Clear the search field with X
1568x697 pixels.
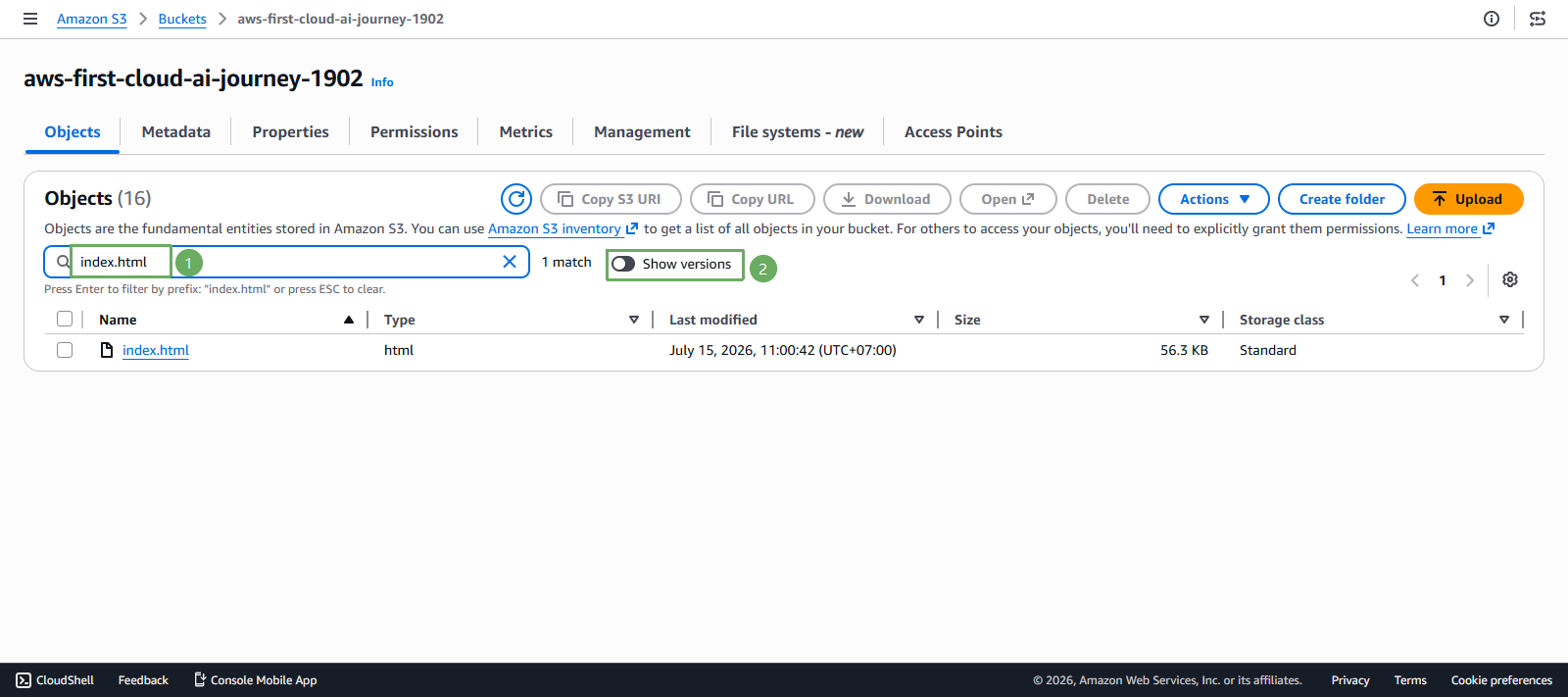pos(510,262)
